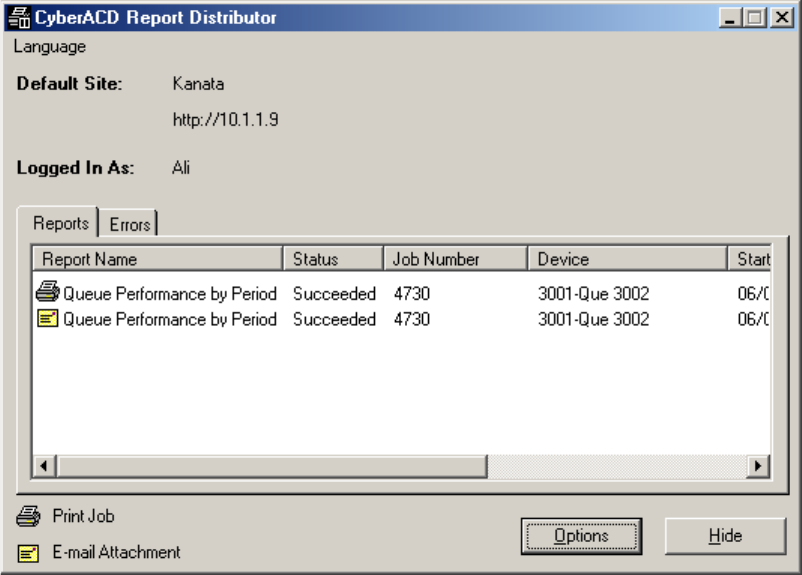Click the Hide button
802x575 pixels.
[725, 536]
